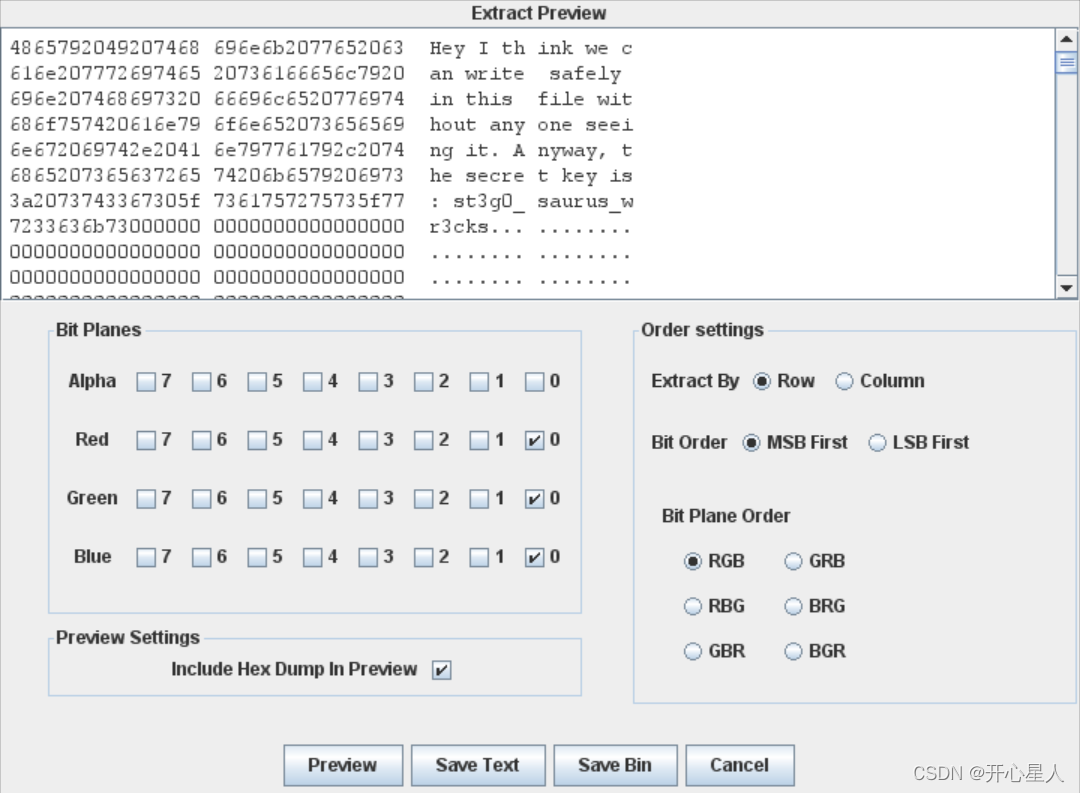Click the preview scrollbar thumb
Screen dimensions: 1080x793
[1066, 63]
